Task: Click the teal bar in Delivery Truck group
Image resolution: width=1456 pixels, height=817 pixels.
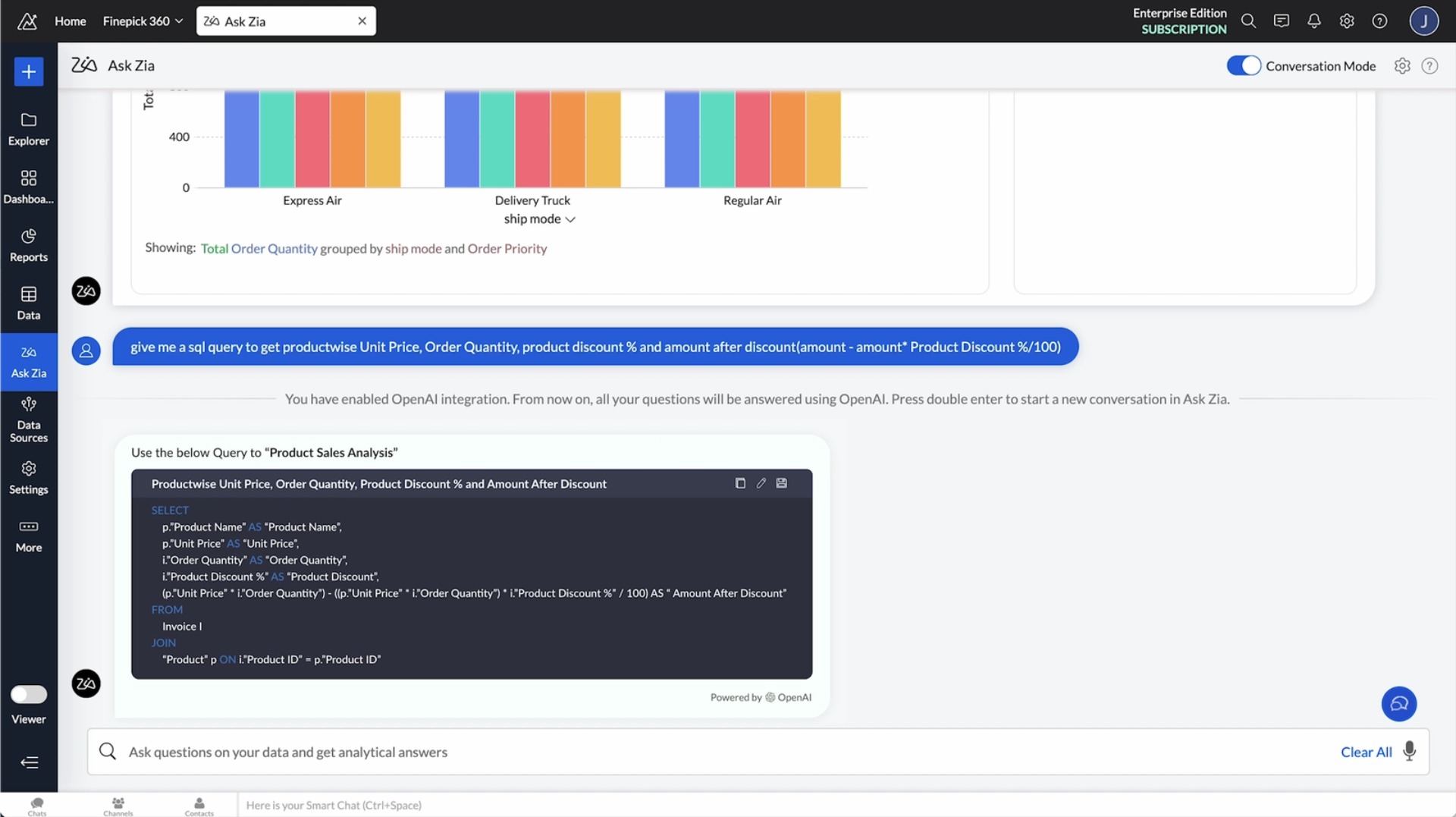Action: 497,139
